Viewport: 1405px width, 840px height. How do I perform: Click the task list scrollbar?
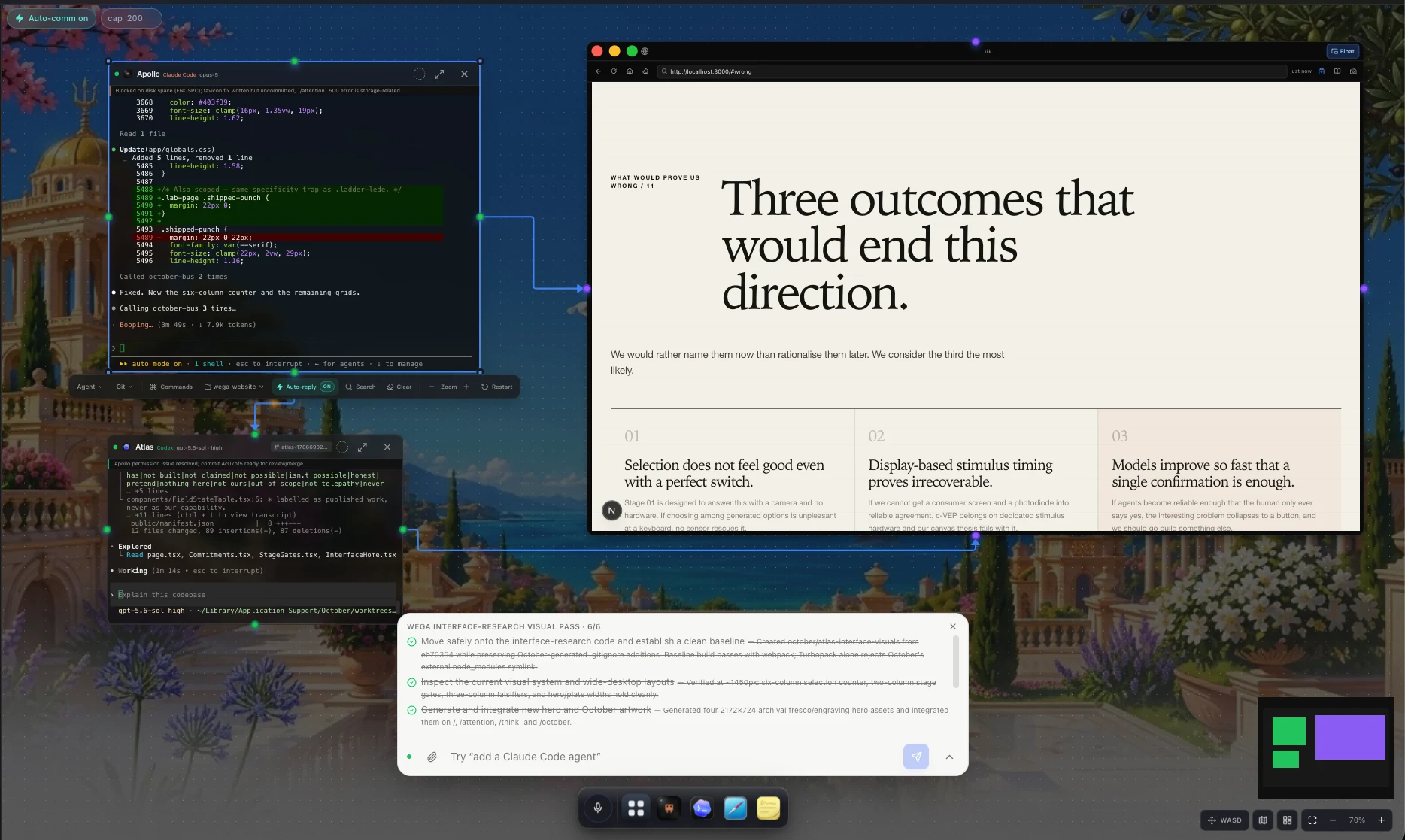(x=956, y=662)
